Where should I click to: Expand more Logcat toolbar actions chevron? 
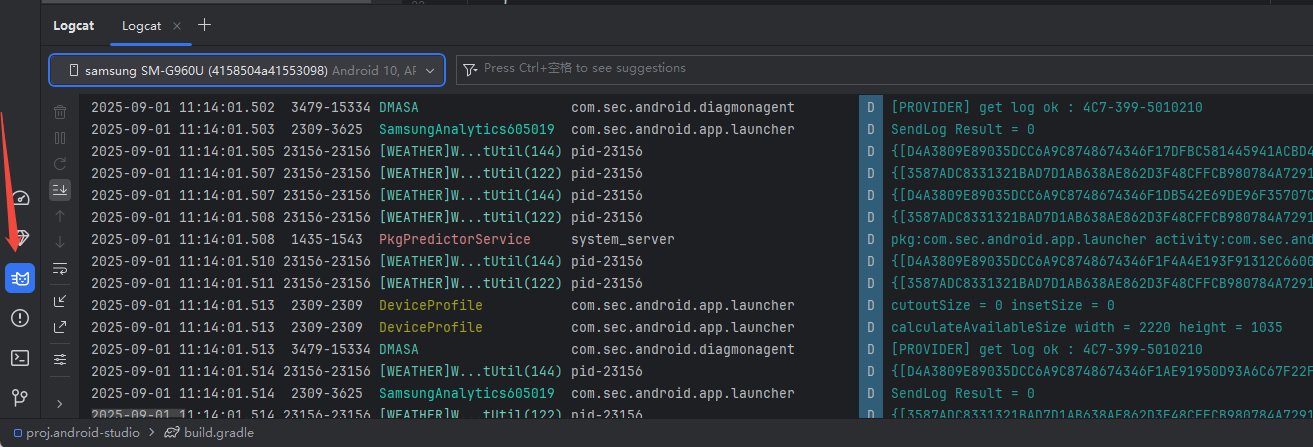tap(60, 403)
